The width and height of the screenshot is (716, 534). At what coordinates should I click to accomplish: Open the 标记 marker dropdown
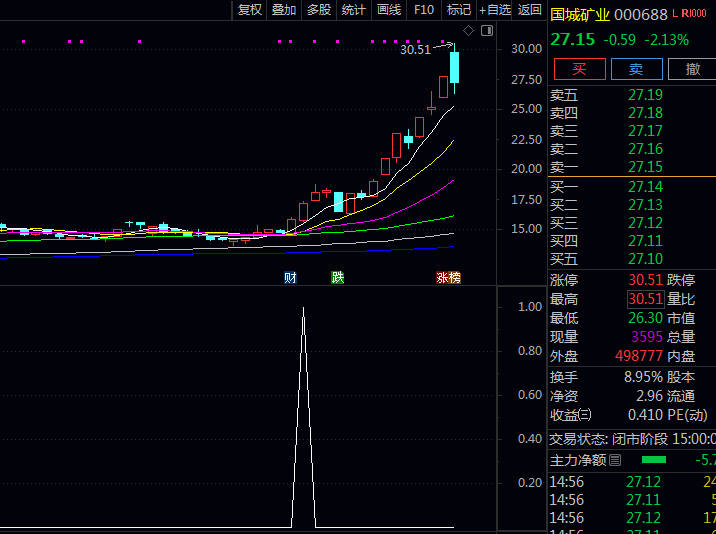459,10
